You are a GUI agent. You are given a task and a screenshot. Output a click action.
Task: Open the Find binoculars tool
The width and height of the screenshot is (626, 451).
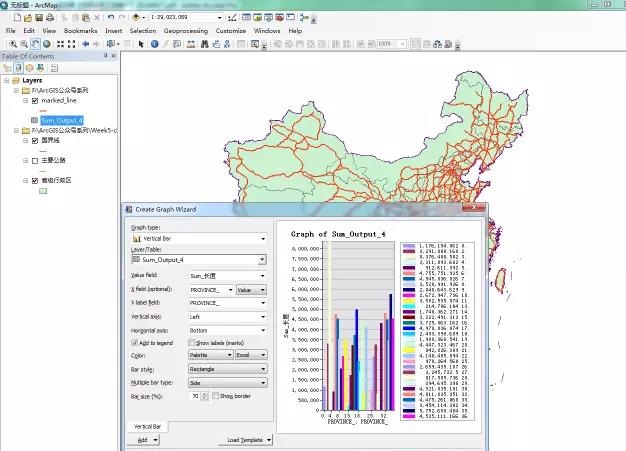pyautogui.click(x=204, y=44)
